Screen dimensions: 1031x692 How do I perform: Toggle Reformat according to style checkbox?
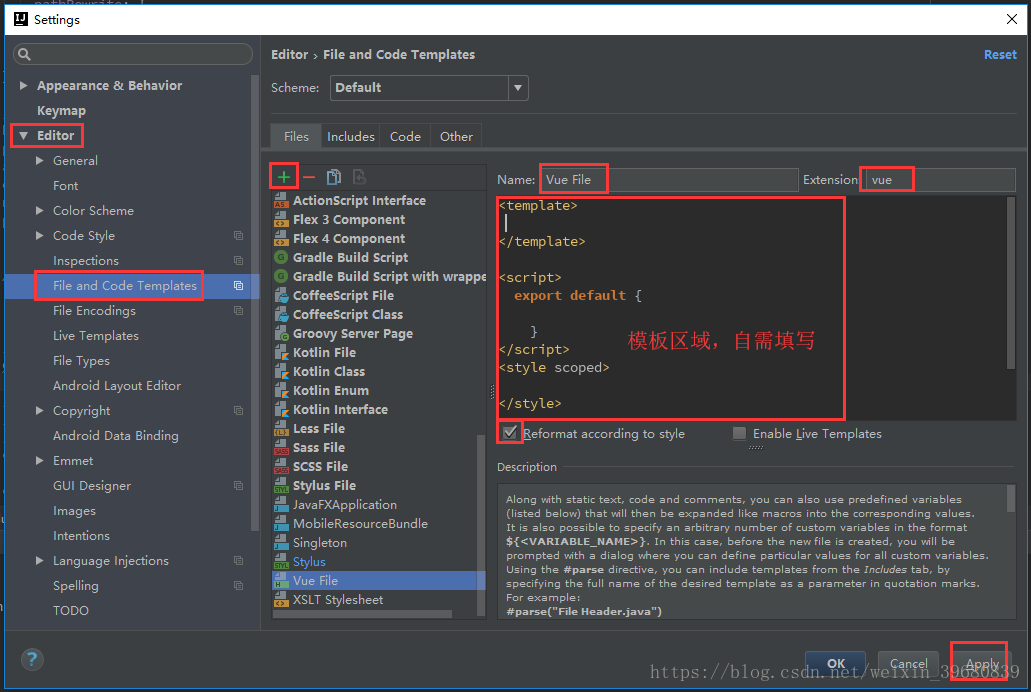pyautogui.click(x=510, y=433)
